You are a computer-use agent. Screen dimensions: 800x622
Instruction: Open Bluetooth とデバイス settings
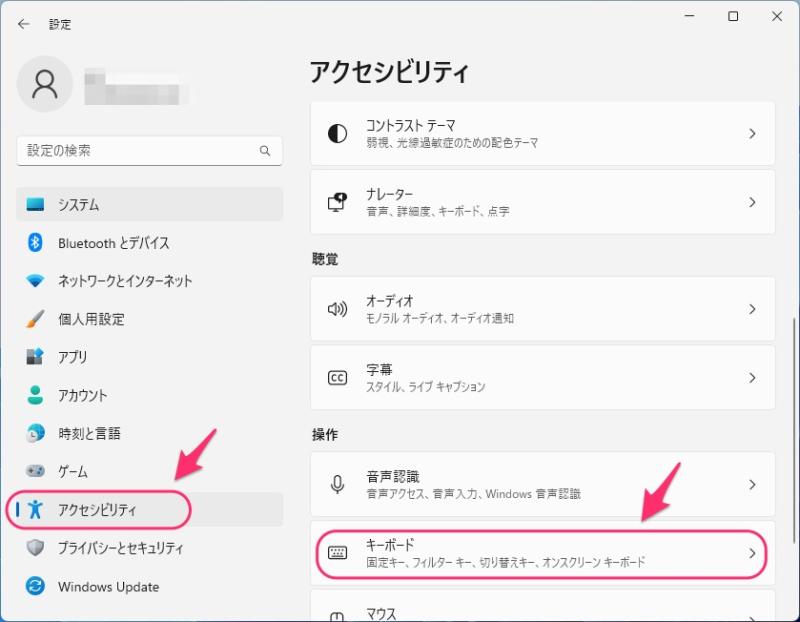(149, 242)
